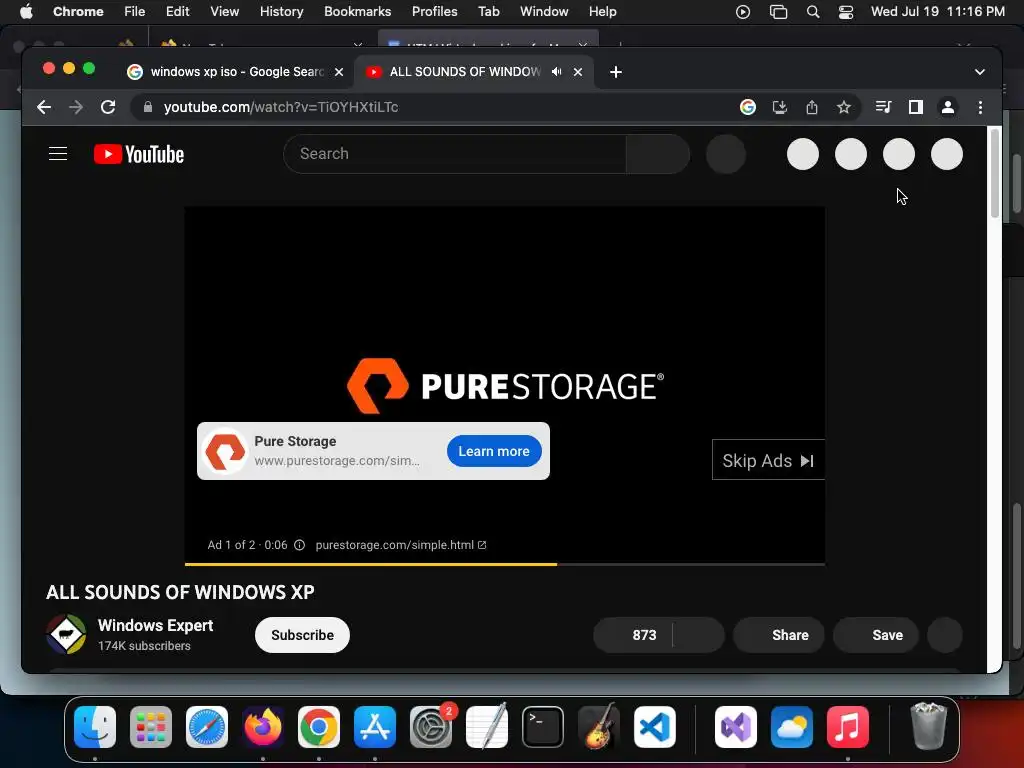Open the Apple menu
This screenshot has height=768, width=1024.
26,11
